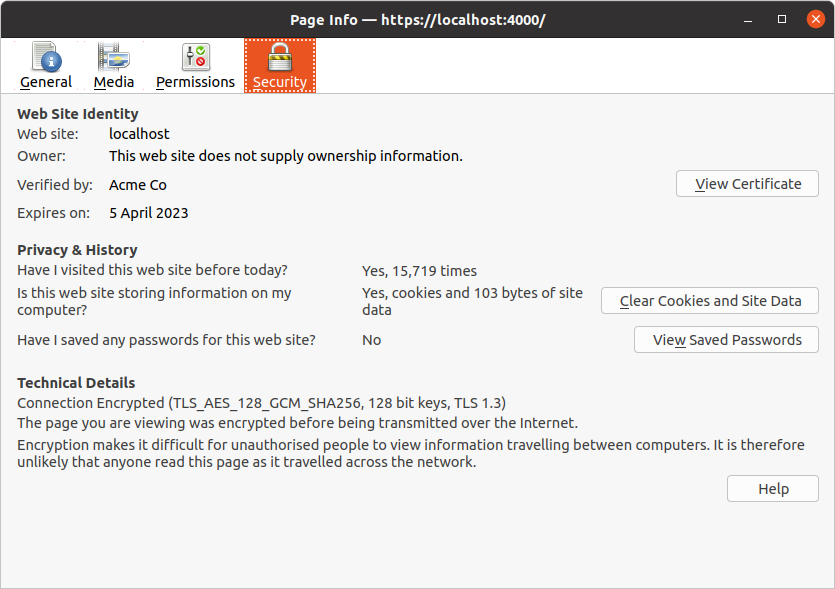Click the Permissions tab icon
This screenshot has height=589, width=835.
pyautogui.click(x=195, y=57)
